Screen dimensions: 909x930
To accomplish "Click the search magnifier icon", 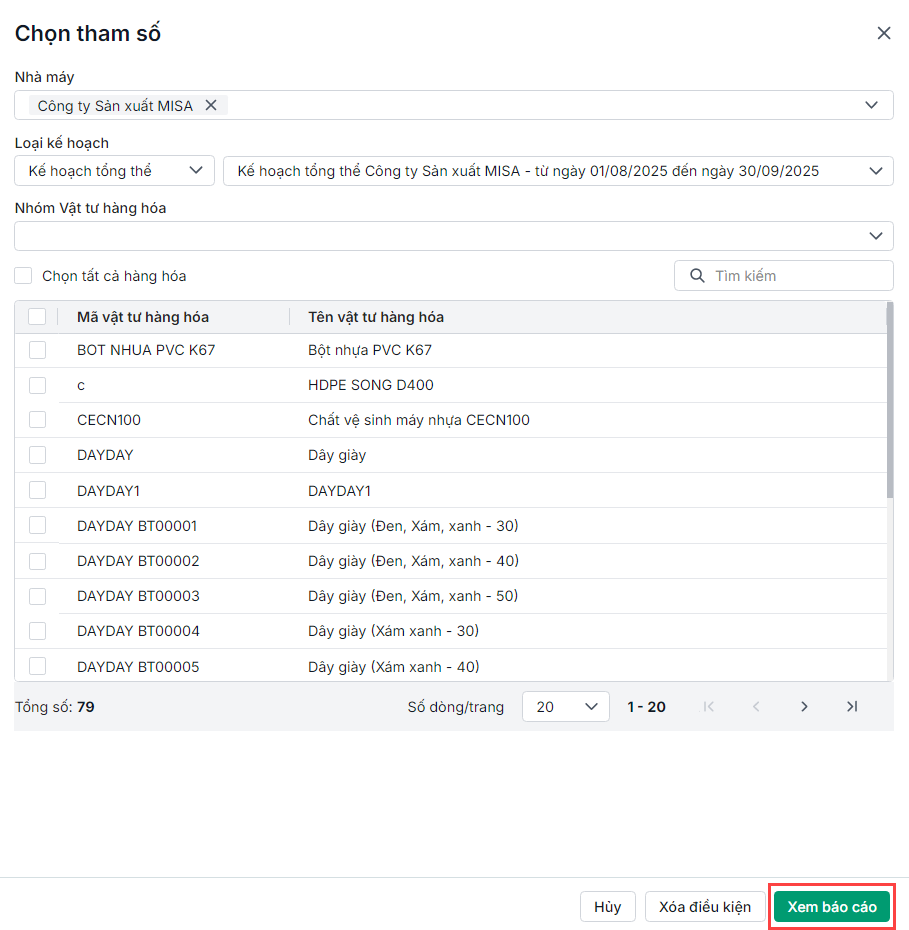I will [697, 276].
